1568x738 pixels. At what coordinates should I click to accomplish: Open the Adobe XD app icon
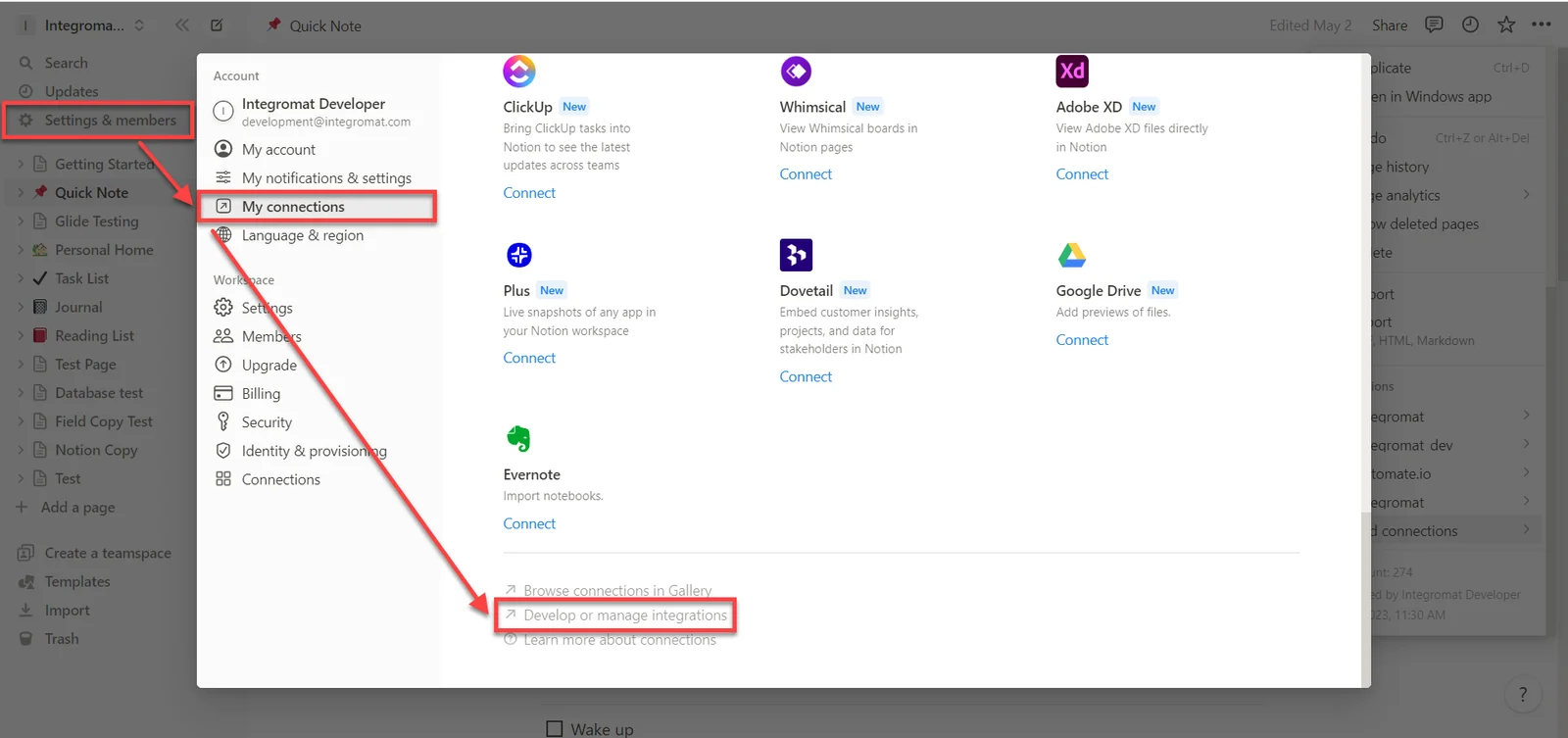(x=1072, y=71)
